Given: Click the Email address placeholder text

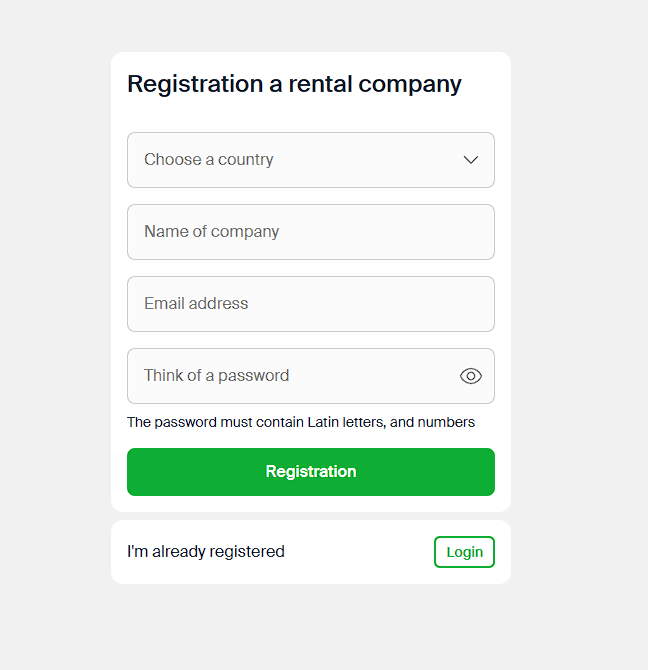Looking at the screenshot, I should point(196,304).
